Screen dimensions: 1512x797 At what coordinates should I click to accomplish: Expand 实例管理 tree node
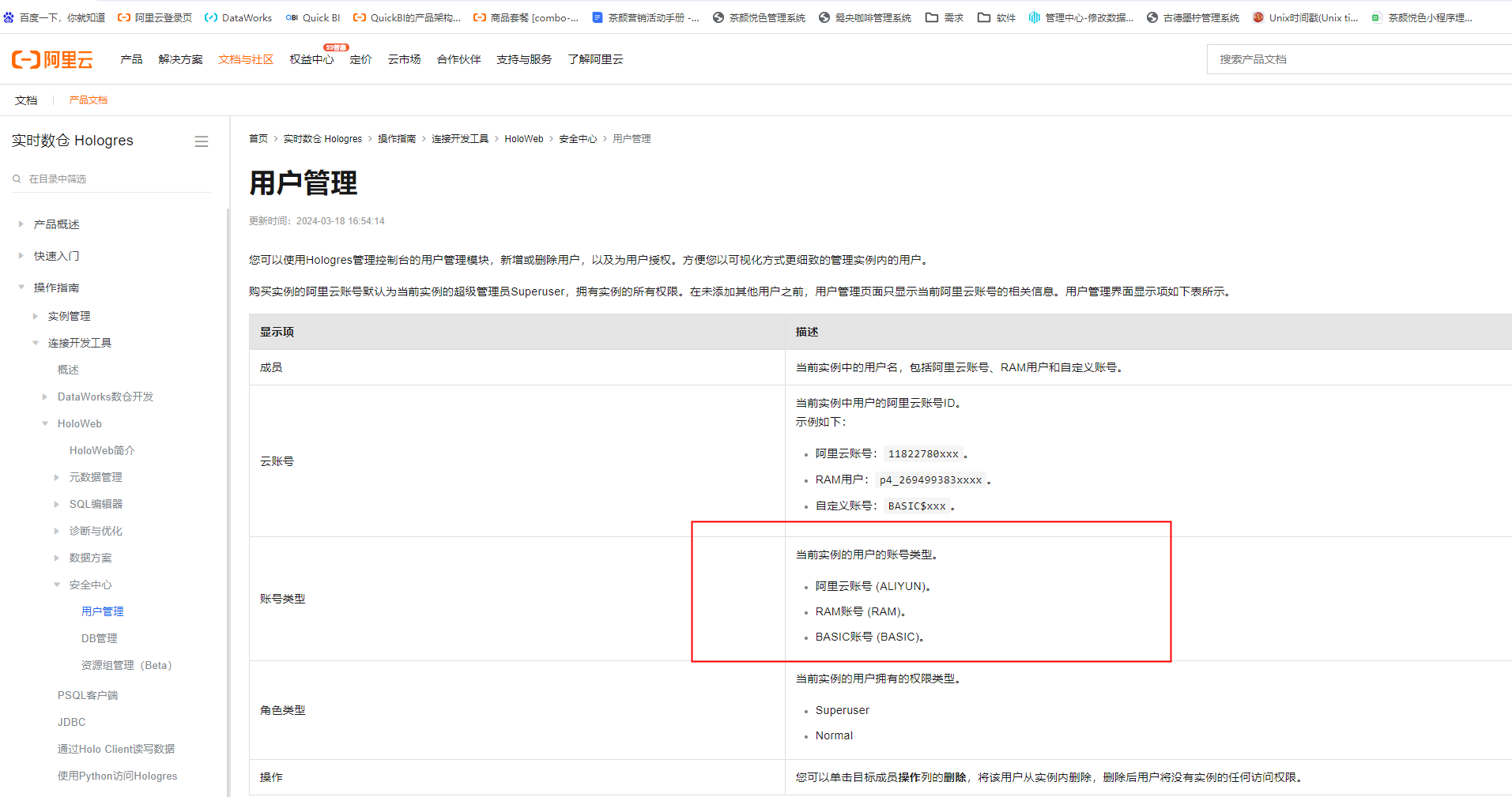click(x=35, y=316)
